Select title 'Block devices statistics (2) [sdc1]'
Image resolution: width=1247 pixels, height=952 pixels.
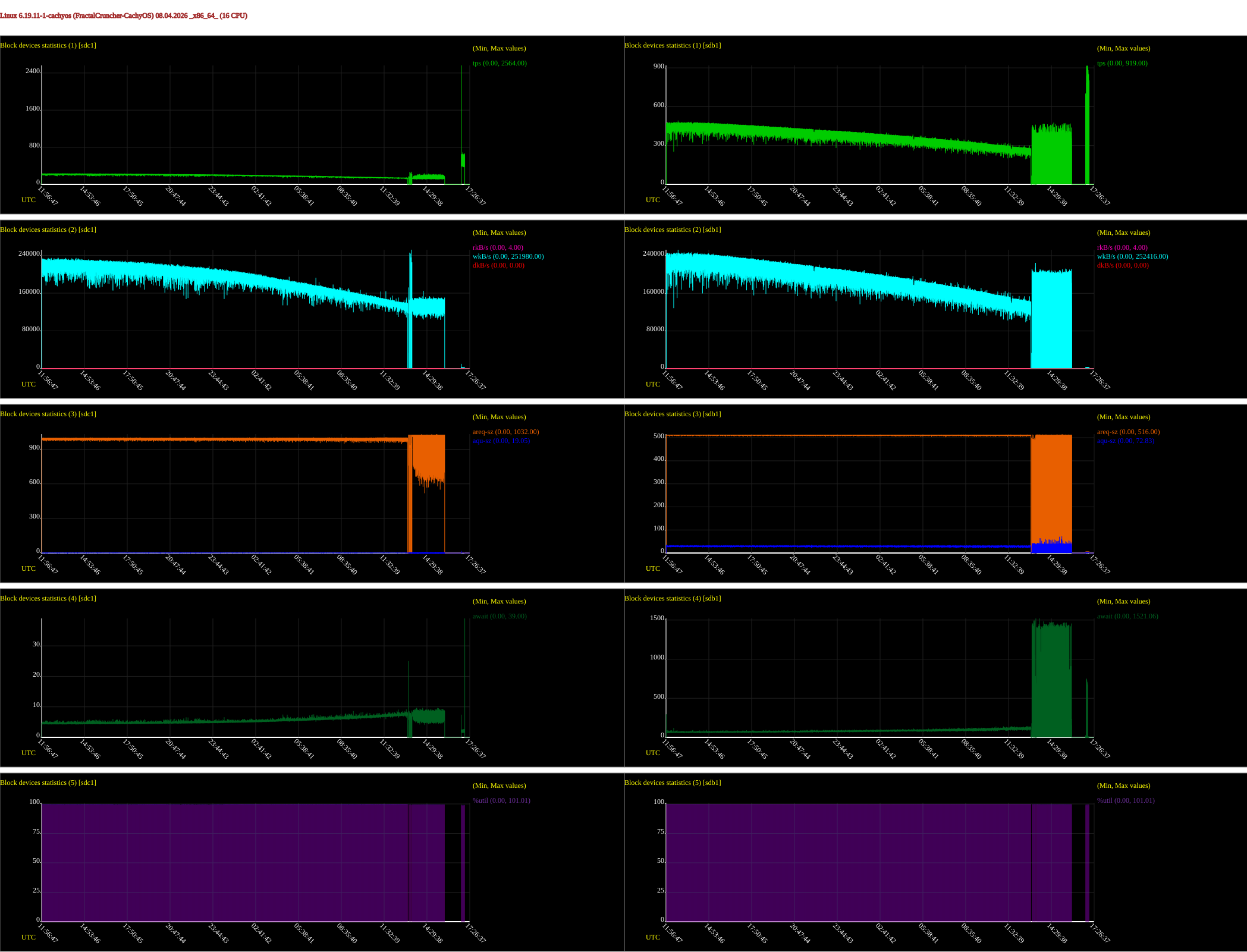click(48, 230)
